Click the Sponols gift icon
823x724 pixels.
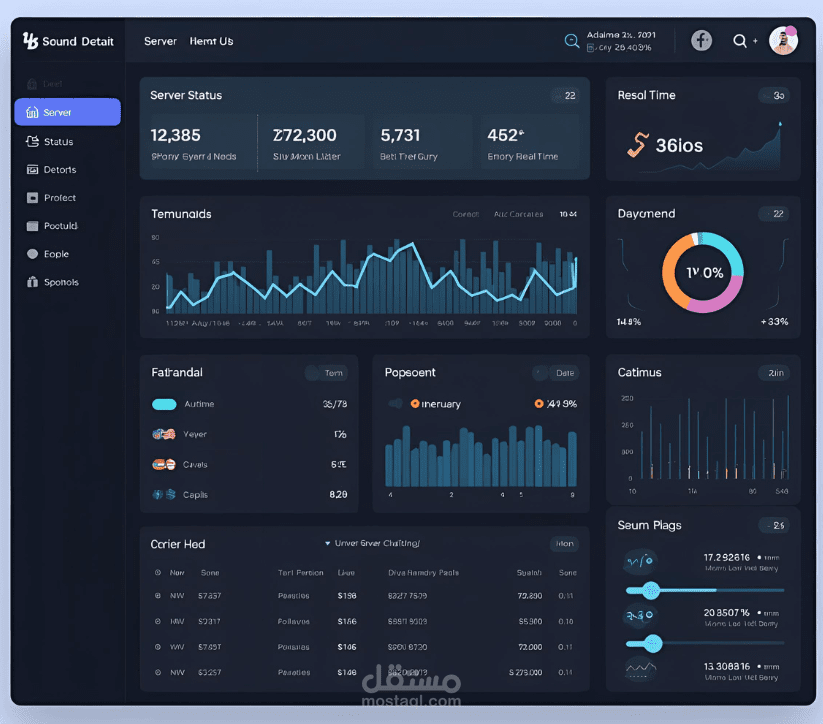pos(33,282)
